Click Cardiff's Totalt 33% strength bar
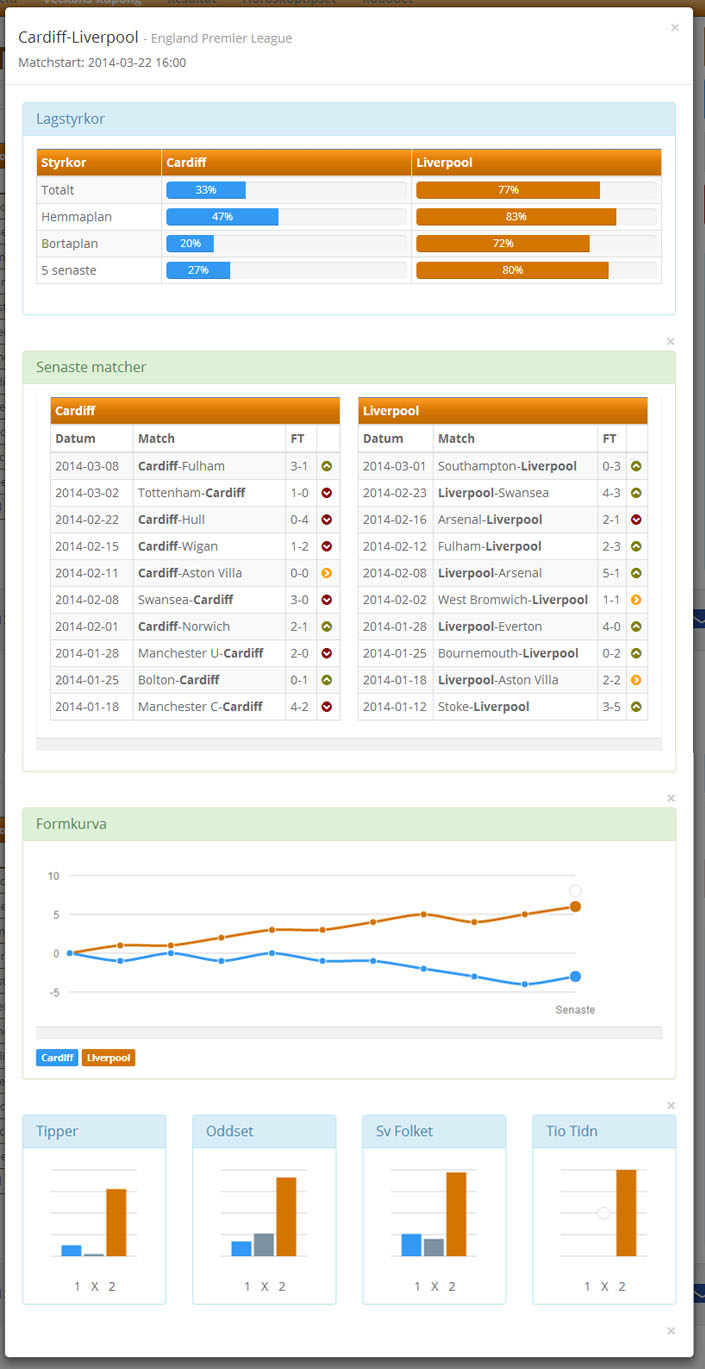The image size is (705, 1369). (x=206, y=190)
